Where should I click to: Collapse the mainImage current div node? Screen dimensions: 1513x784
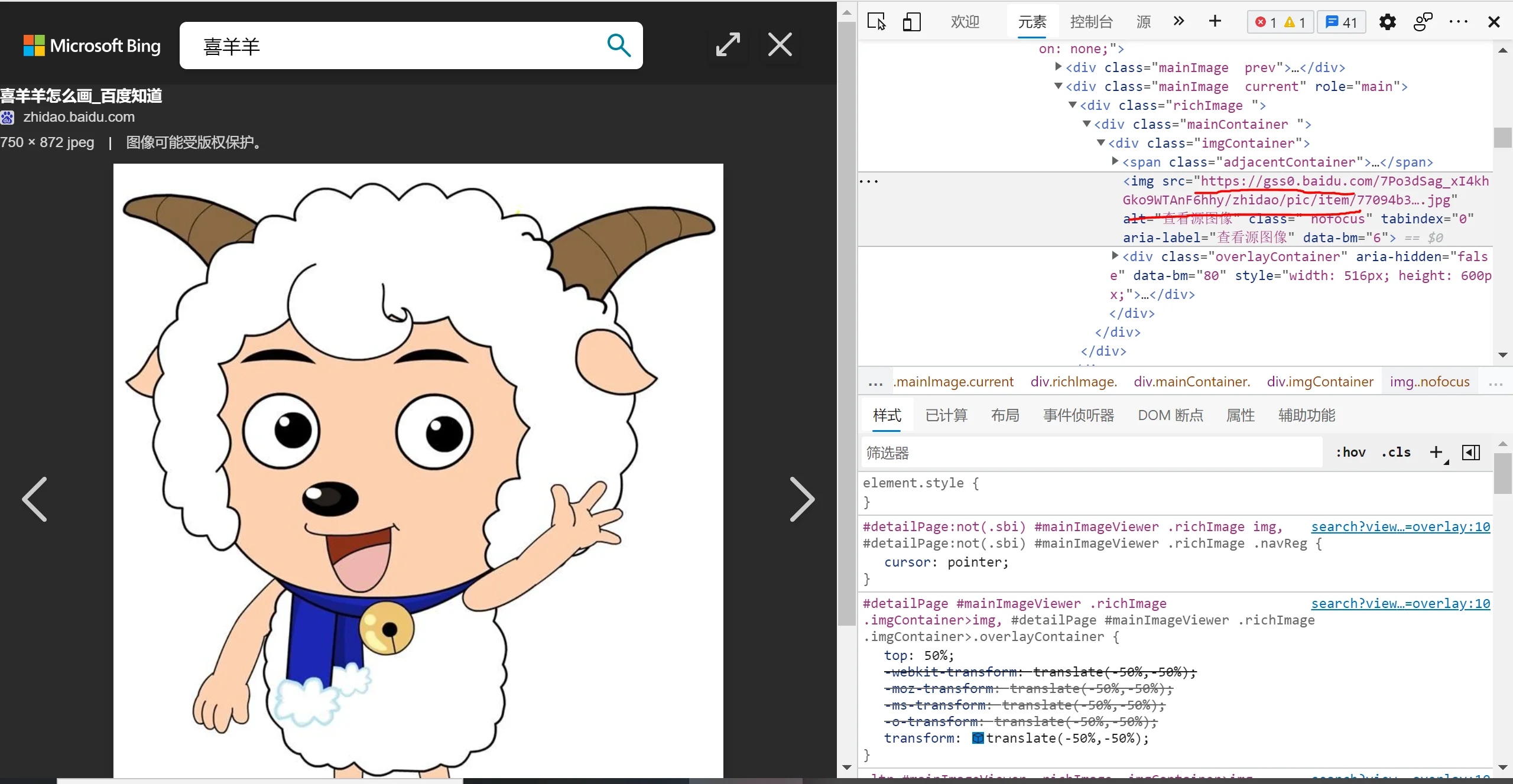click(x=1059, y=86)
